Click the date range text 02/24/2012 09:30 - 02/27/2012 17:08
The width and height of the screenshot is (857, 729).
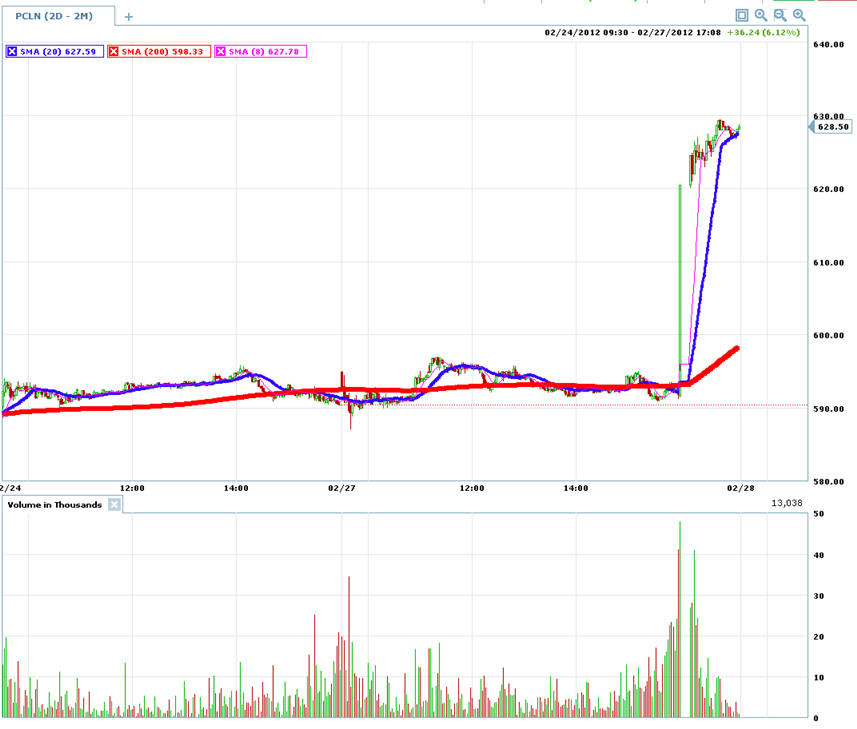click(x=632, y=33)
